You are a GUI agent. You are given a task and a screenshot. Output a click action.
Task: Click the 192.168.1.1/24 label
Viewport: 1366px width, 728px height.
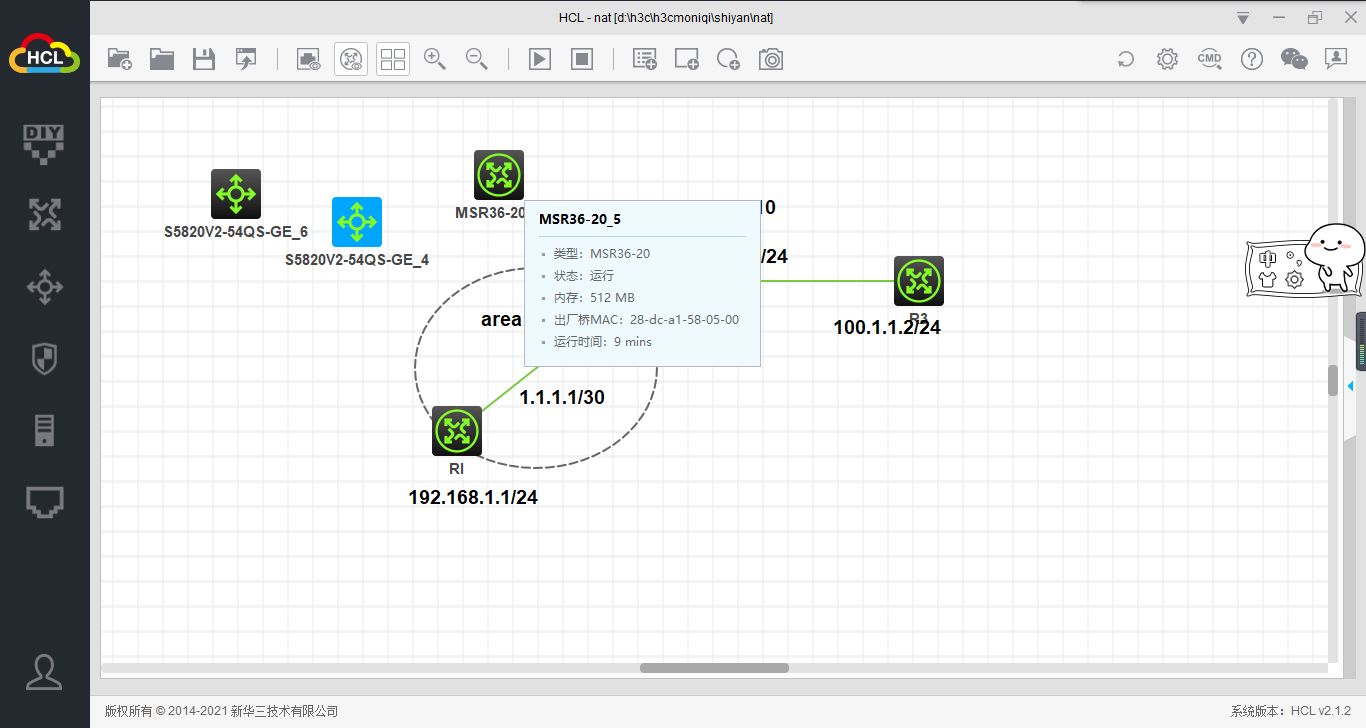(473, 497)
